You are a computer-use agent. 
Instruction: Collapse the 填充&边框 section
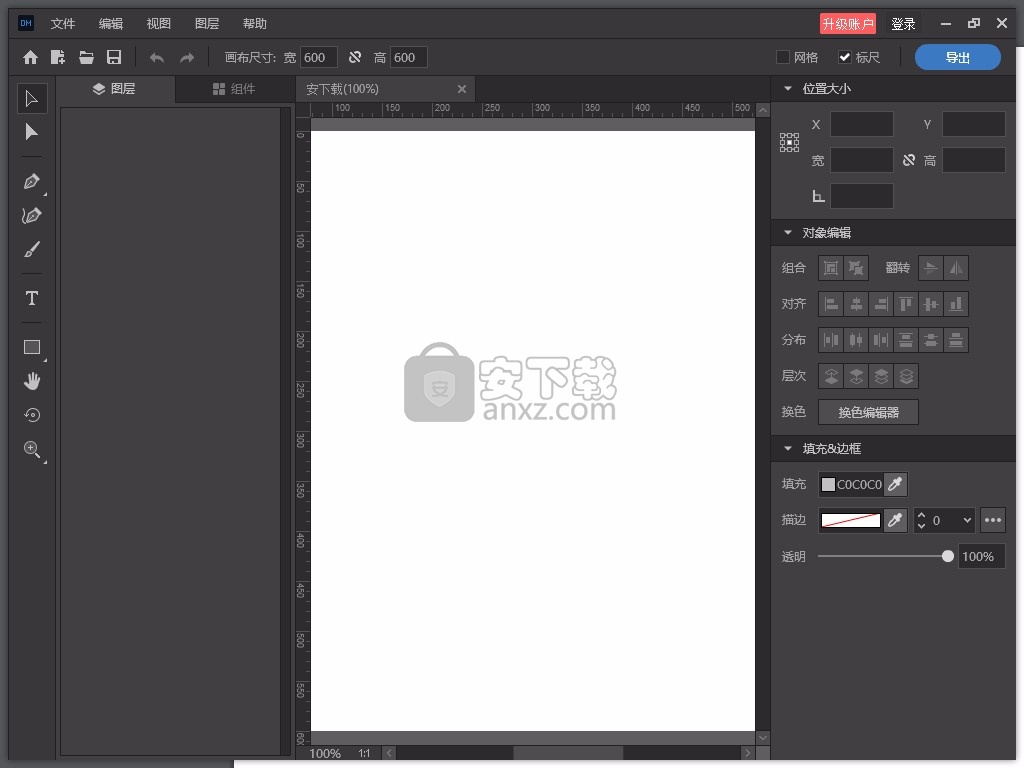788,449
